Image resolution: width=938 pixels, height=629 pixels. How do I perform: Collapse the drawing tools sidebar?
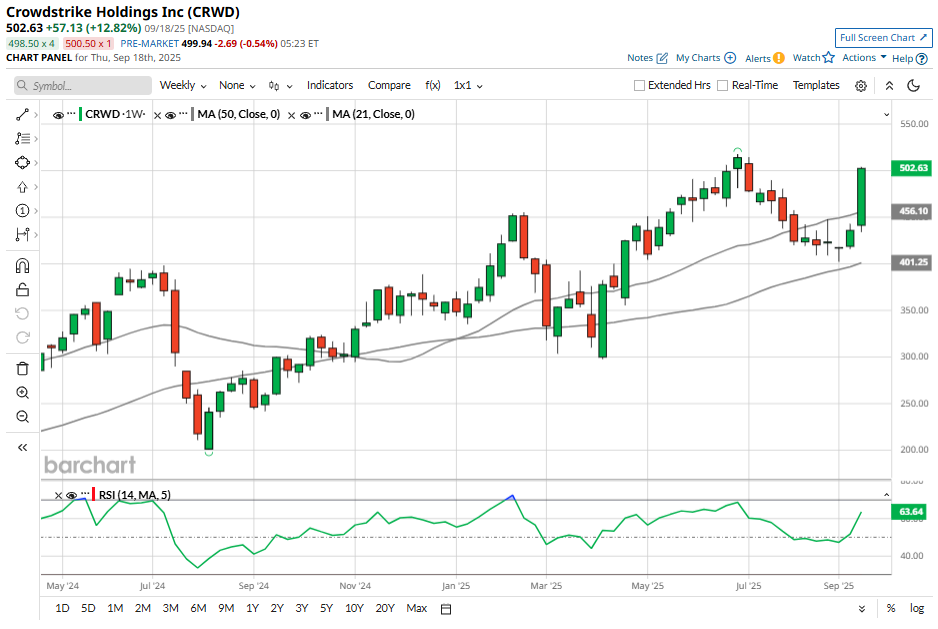point(22,448)
